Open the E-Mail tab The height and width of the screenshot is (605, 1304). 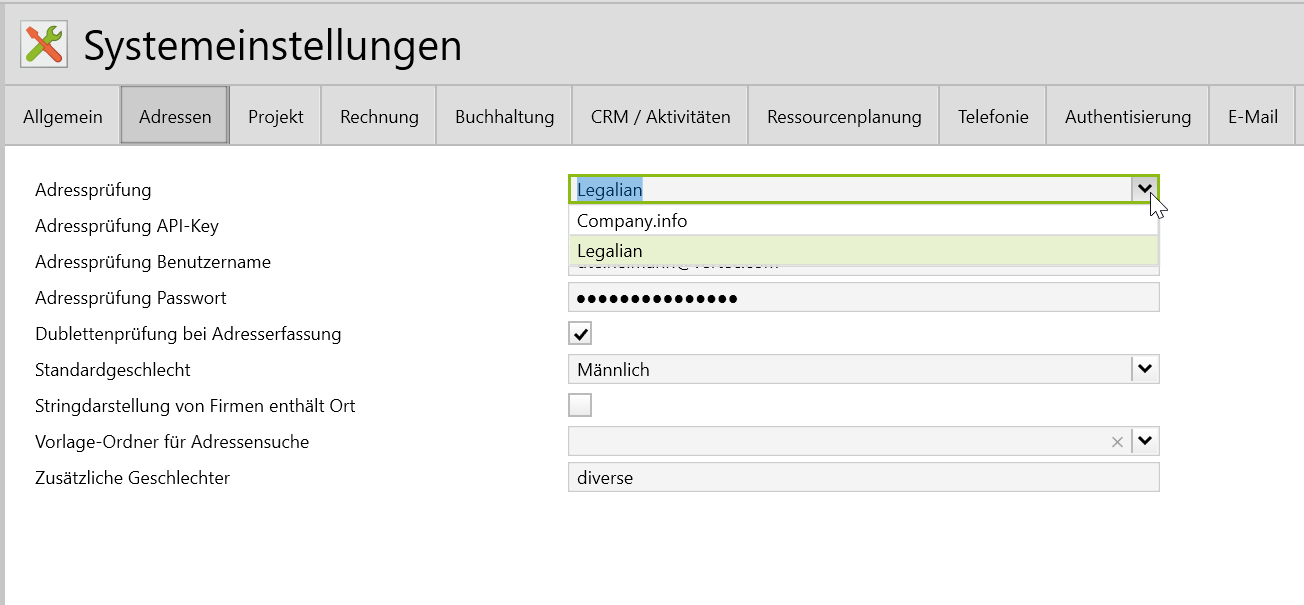[1253, 117]
